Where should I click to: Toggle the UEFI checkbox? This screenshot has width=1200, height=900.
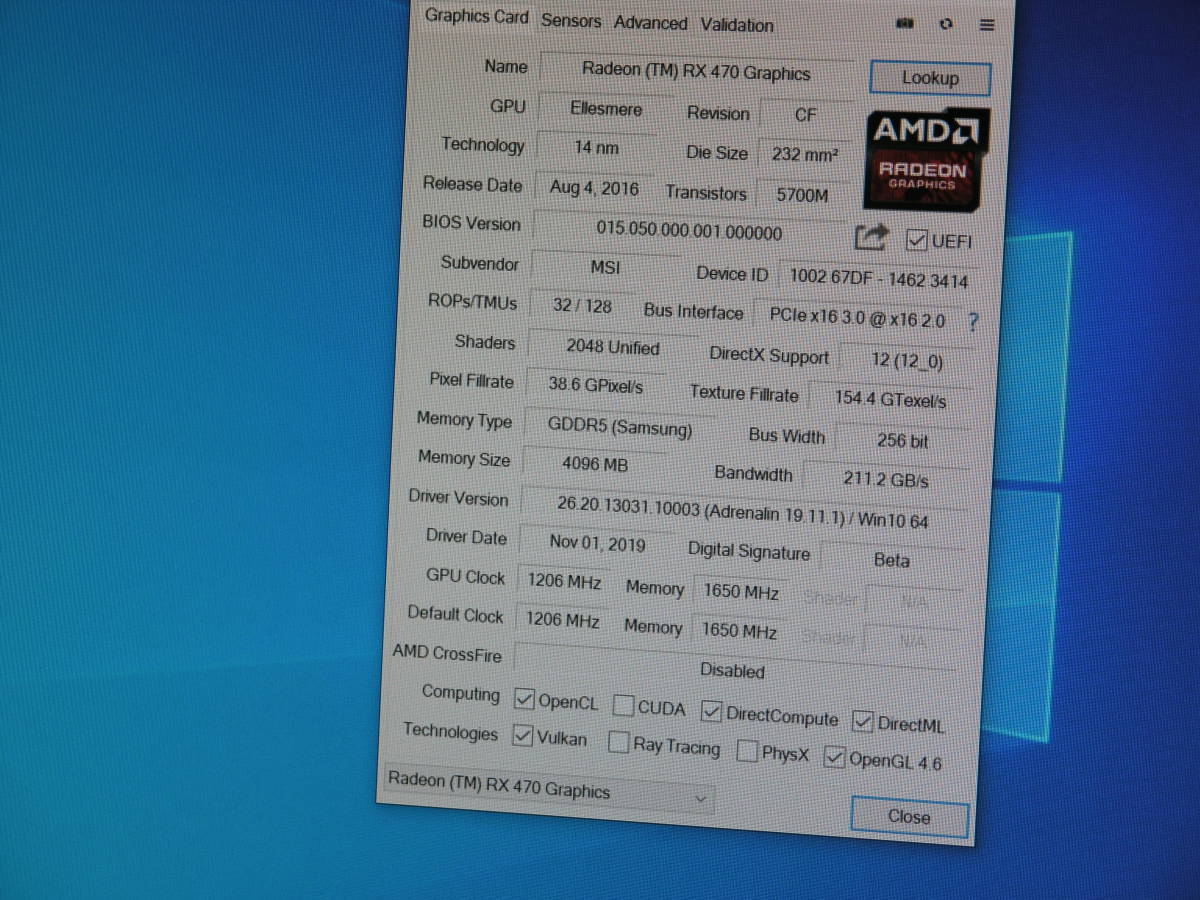click(x=916, y=240)
